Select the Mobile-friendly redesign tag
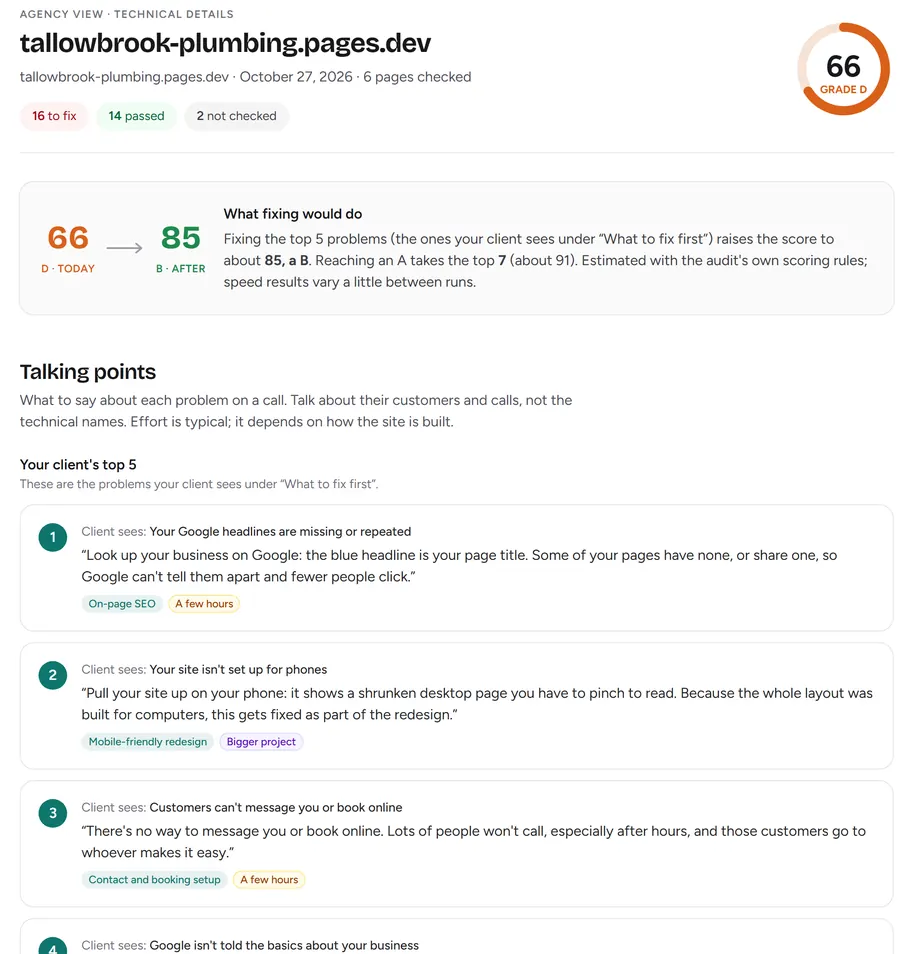Viewport: 900px width, 954px height. 148,742
